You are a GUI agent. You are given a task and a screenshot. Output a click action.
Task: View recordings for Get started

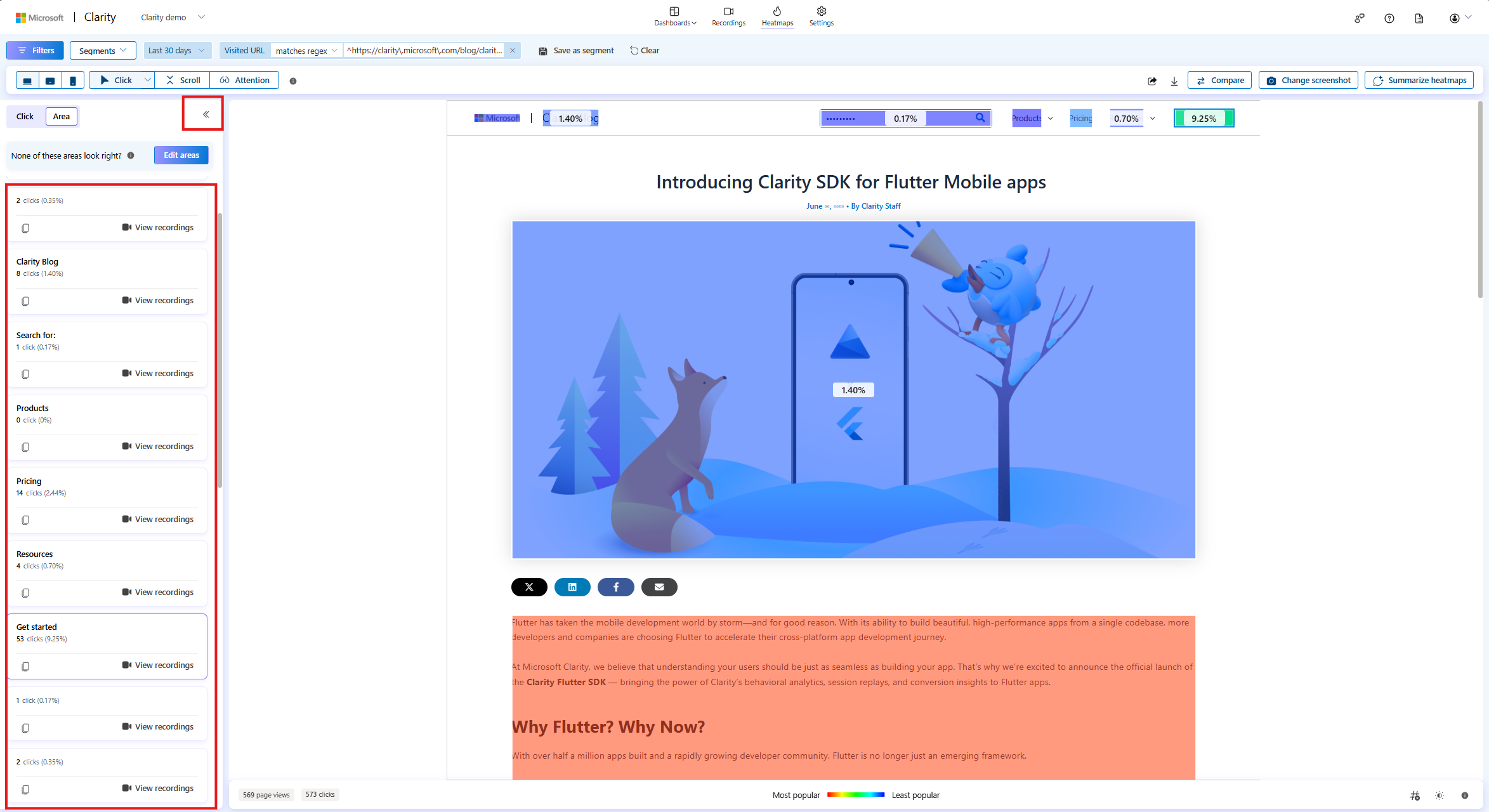158,665
